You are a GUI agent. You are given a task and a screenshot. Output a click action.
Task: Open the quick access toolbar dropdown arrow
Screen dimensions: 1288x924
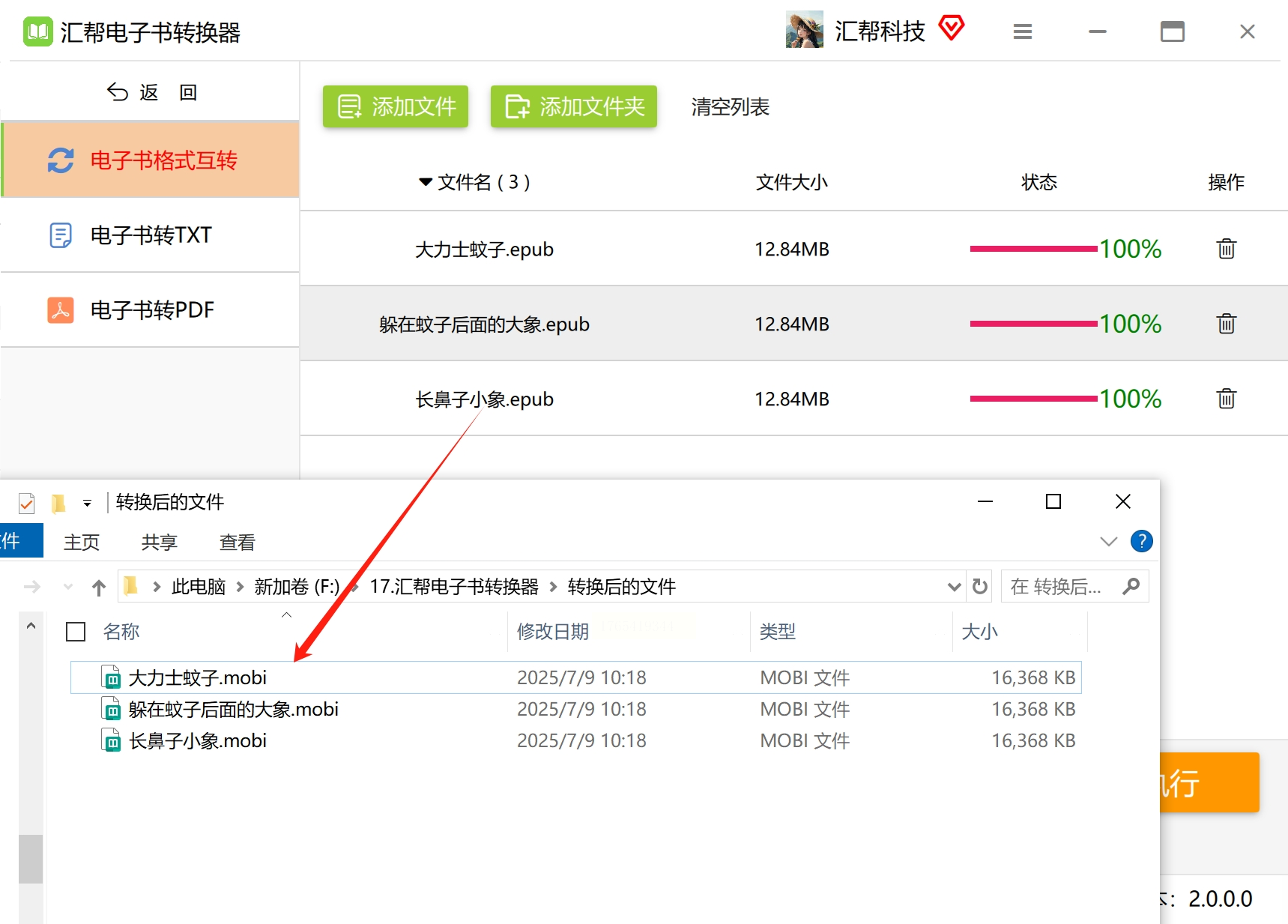pyautogui.click(x=88, y=504)
